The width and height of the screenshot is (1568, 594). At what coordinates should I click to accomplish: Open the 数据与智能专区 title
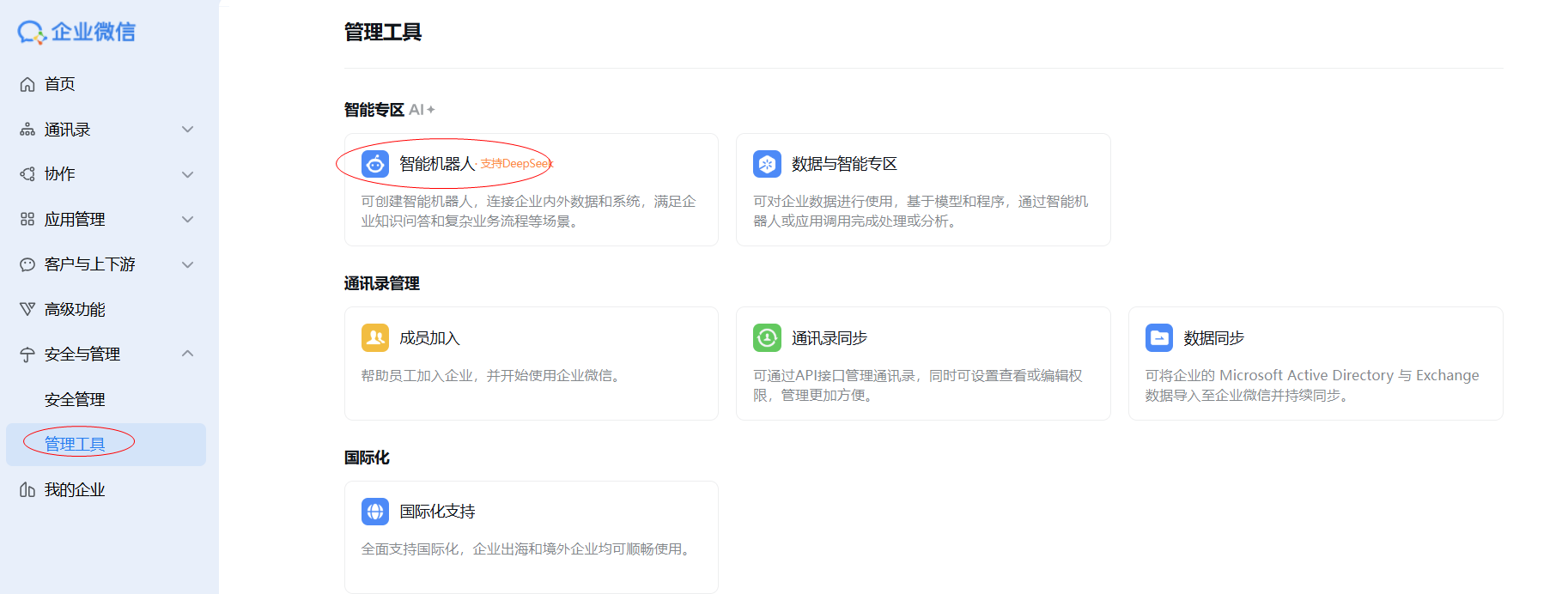tap(844, 164)
